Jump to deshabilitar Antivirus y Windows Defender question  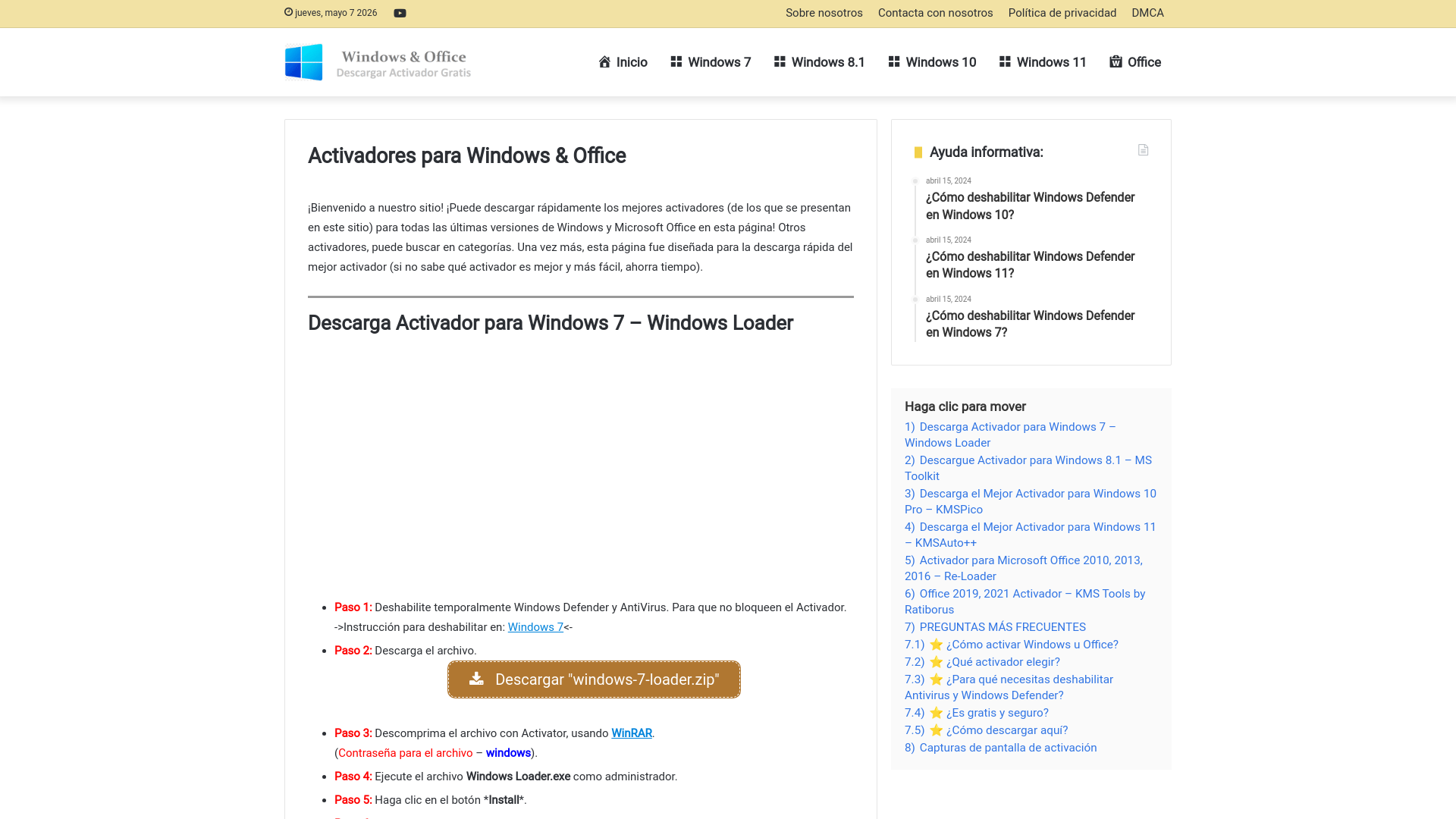pos(1009,687)
